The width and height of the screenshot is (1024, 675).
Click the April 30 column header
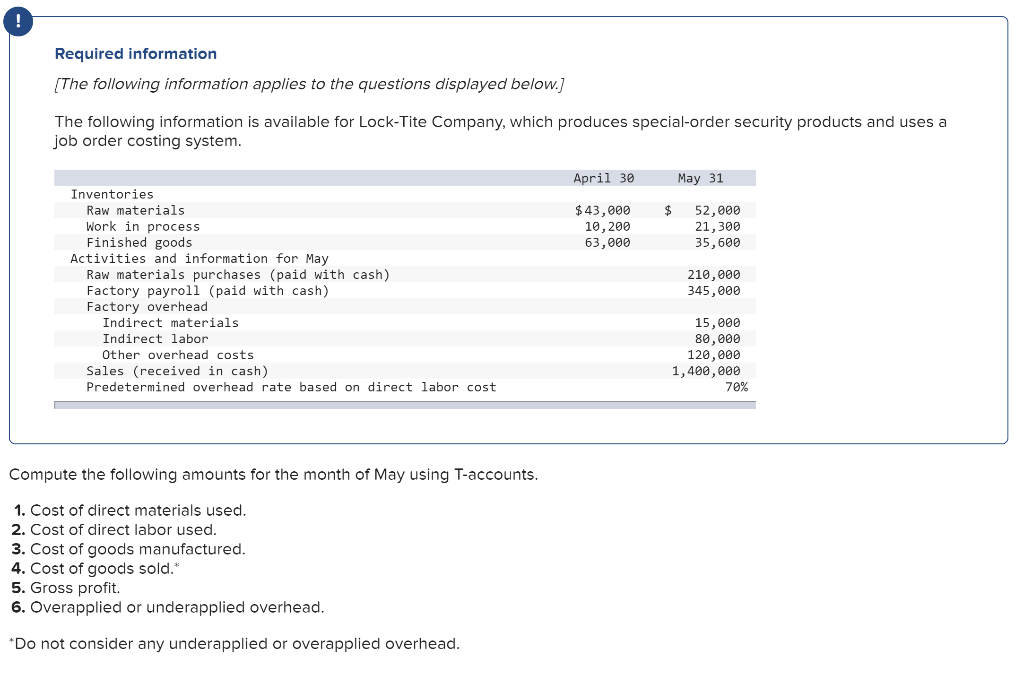tap(603, 178)
